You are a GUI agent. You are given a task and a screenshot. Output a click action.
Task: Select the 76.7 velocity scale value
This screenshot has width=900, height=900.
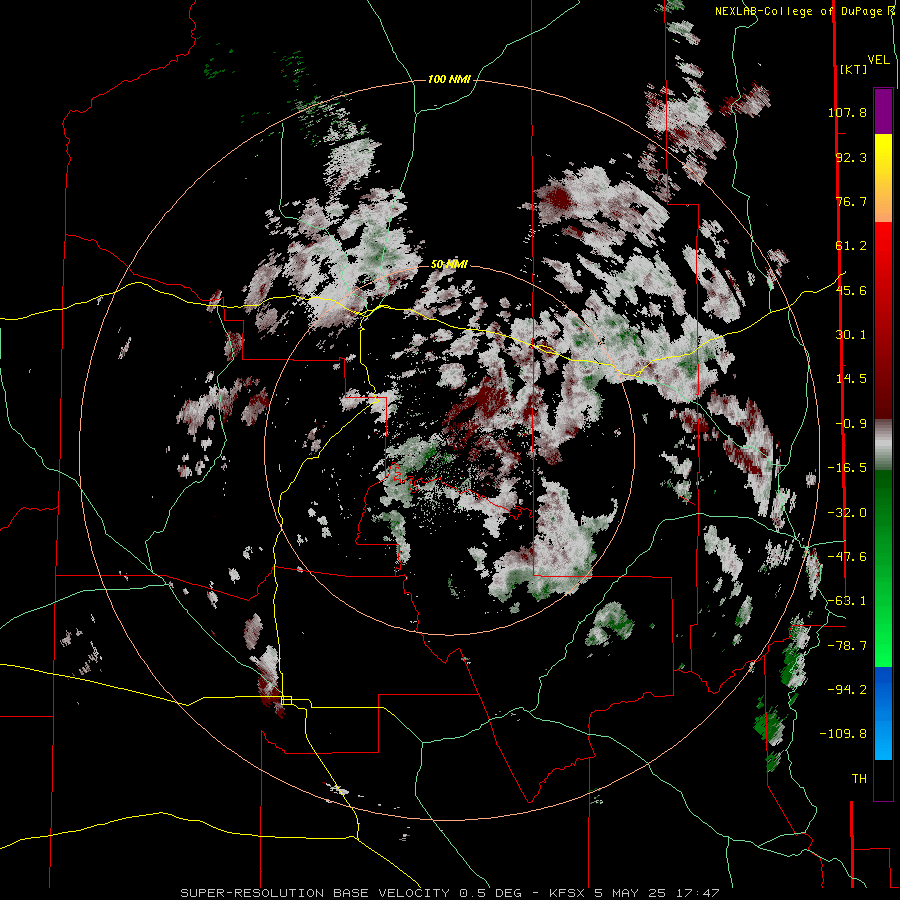click(x=851, y=201)
